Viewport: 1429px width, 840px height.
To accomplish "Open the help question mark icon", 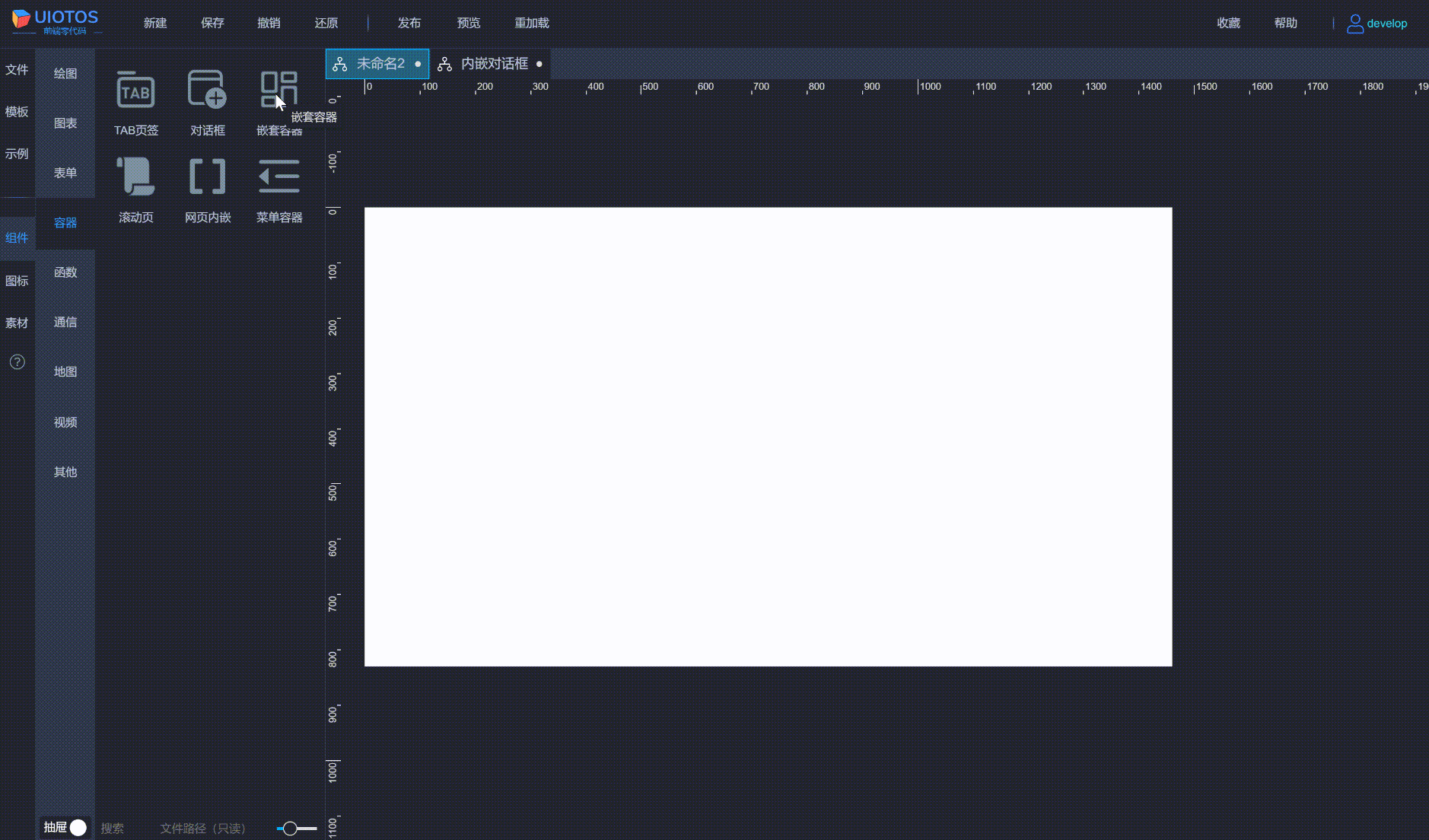I will [x=17, y=362].
